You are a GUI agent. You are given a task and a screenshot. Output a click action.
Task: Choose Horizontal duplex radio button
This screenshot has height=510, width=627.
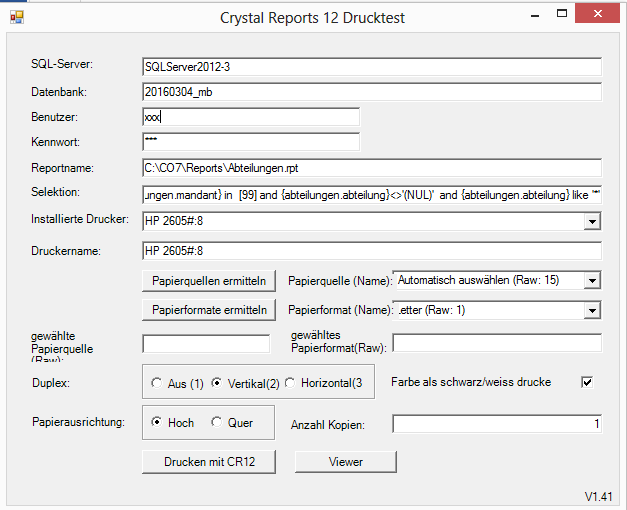pyautogui.click(x=292, y=383)
